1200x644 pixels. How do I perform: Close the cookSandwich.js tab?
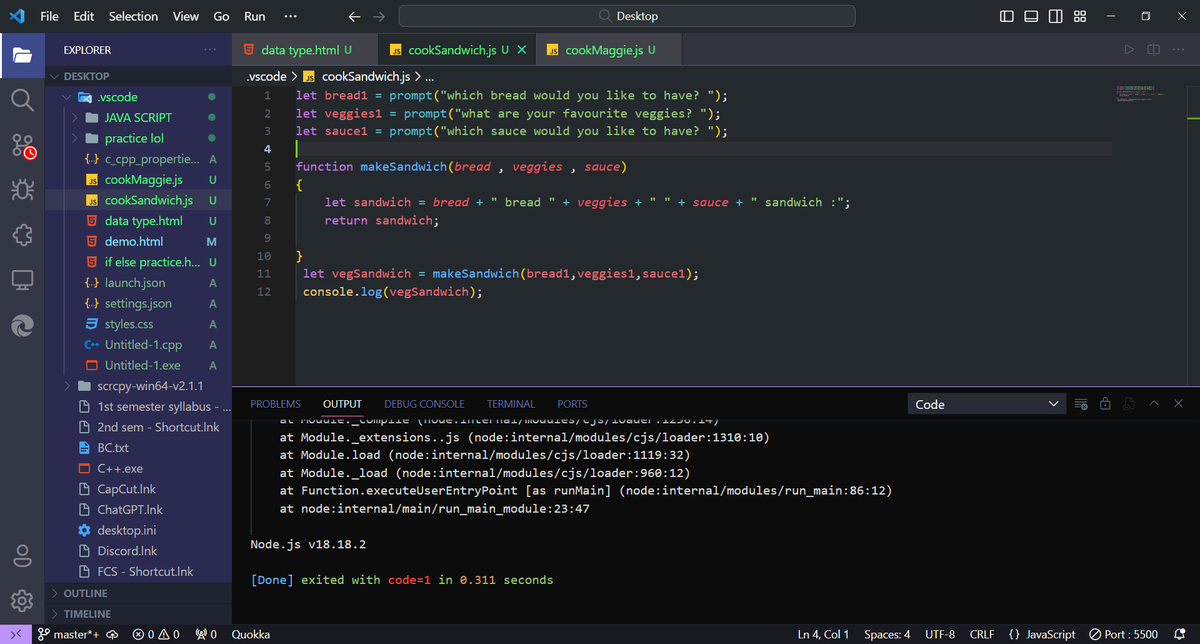click(x=521, y=49)
